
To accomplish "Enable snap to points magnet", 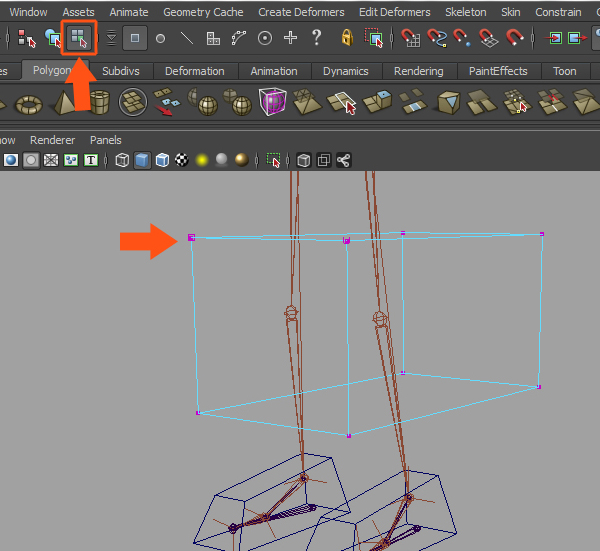I will pos(462,38).
